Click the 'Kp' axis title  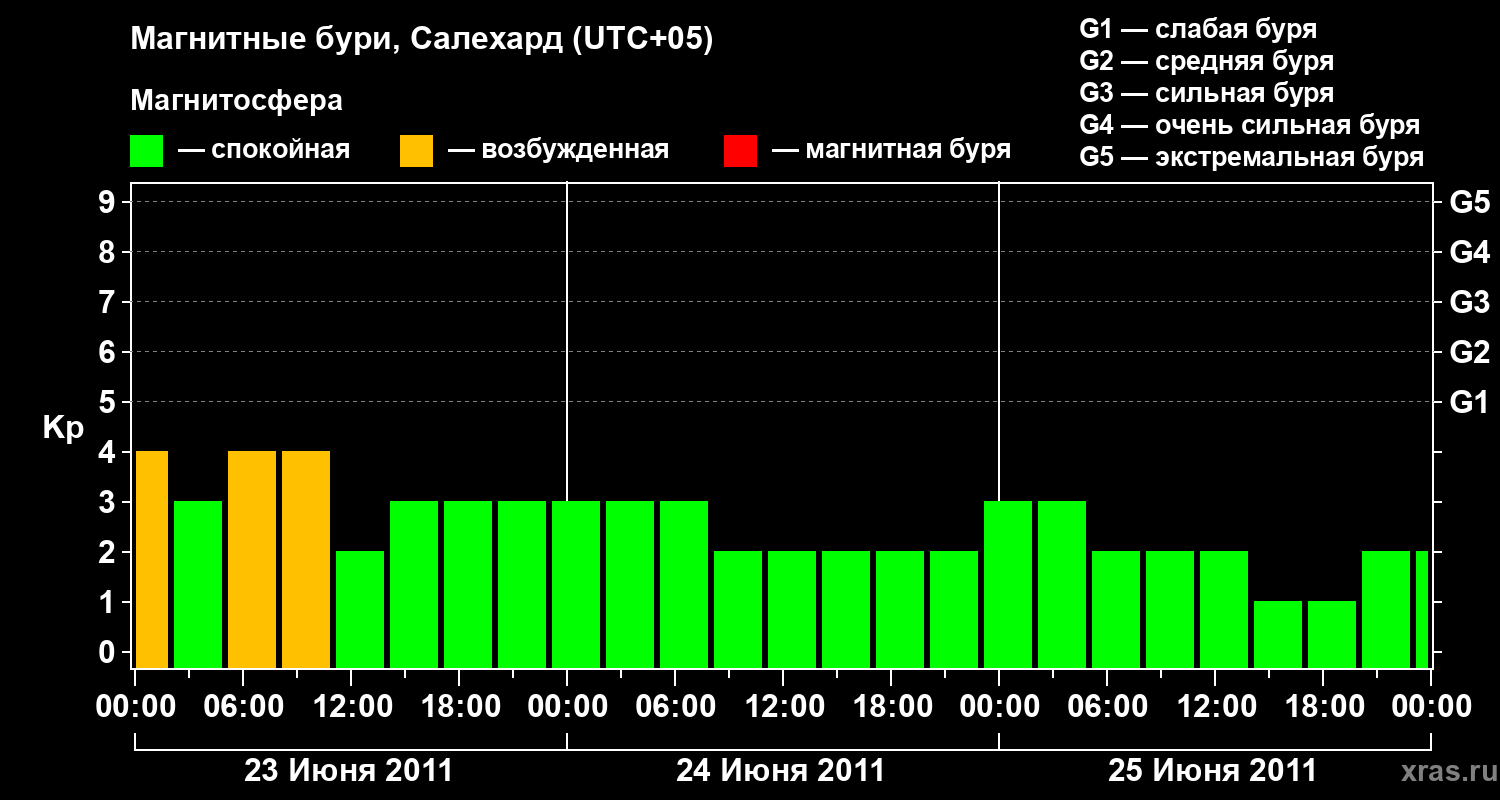pos(64,428)
